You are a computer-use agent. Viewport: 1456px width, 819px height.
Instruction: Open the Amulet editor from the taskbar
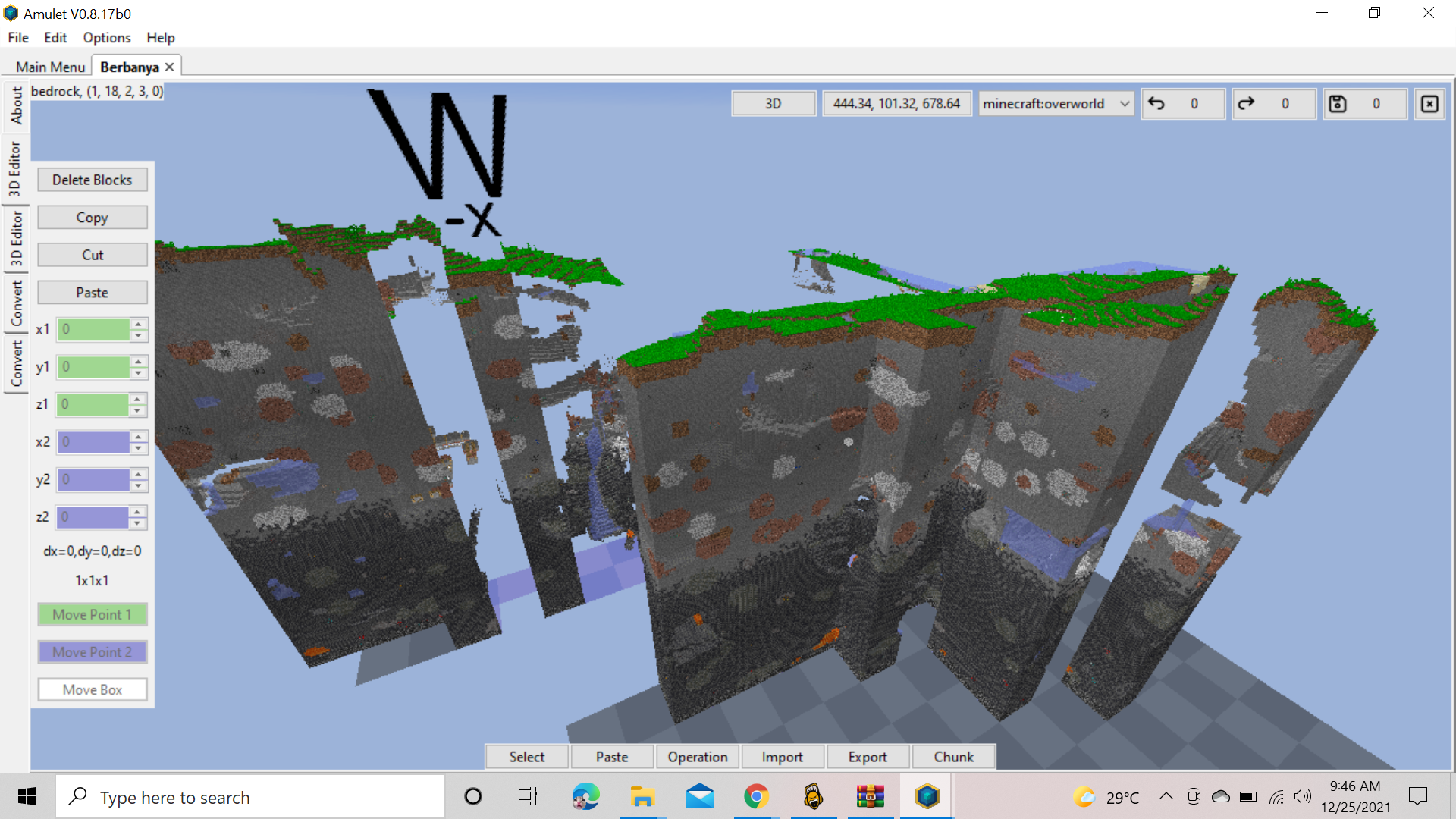[926, 796]
